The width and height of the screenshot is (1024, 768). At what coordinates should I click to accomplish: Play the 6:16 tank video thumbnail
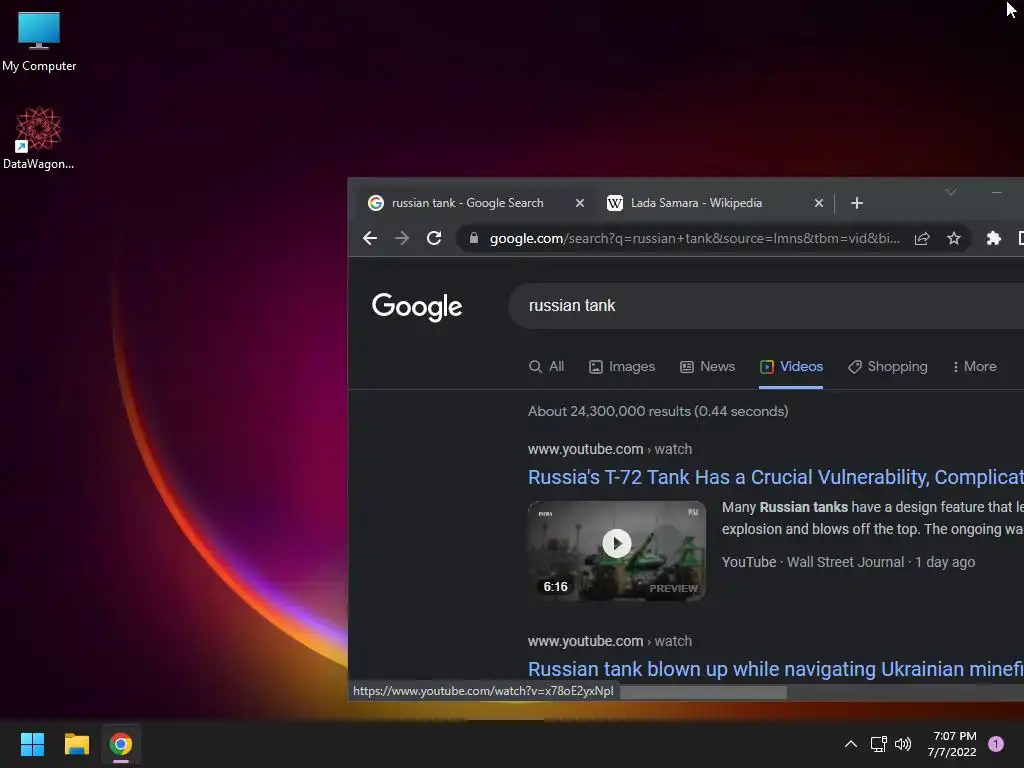616,551
